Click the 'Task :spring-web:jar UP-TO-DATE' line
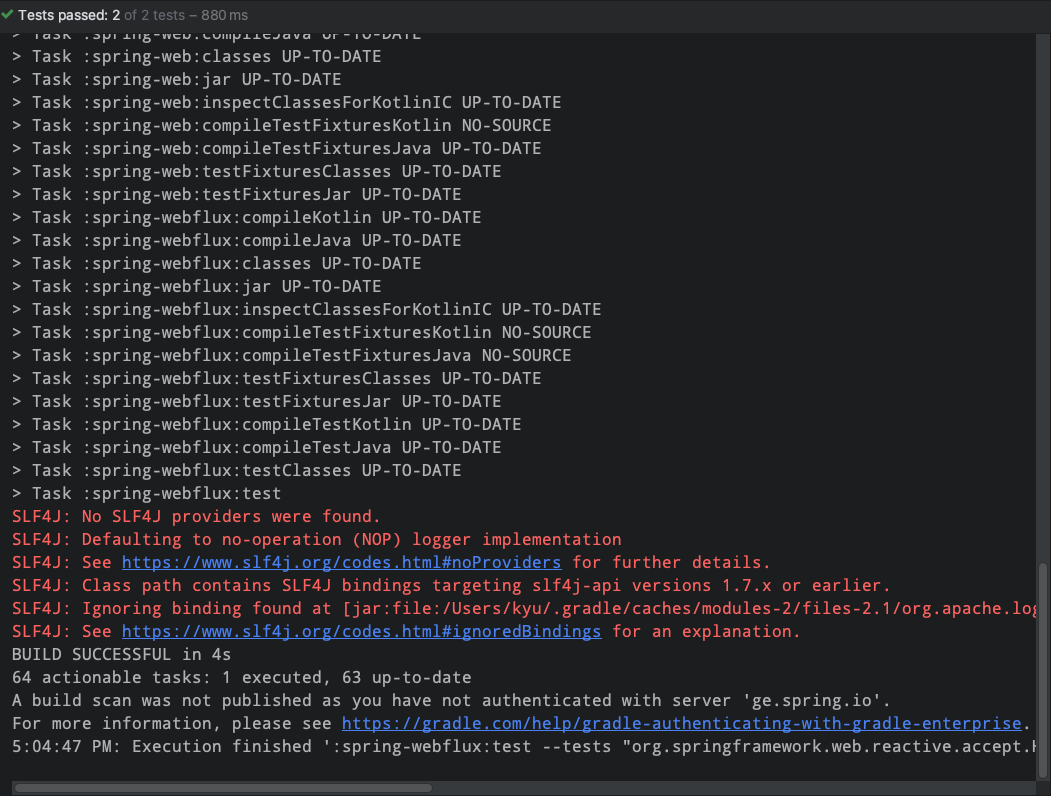 pos(177,79)
